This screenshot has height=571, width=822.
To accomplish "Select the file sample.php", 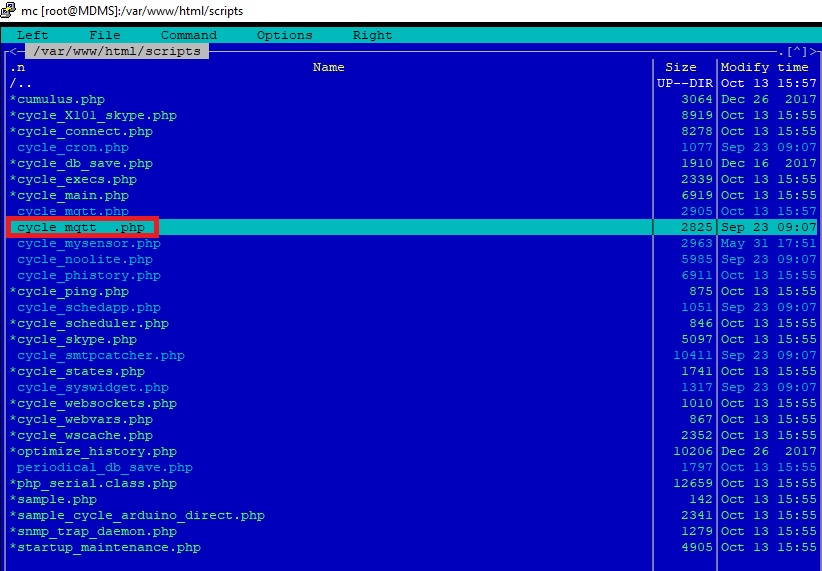I will 53,499.
